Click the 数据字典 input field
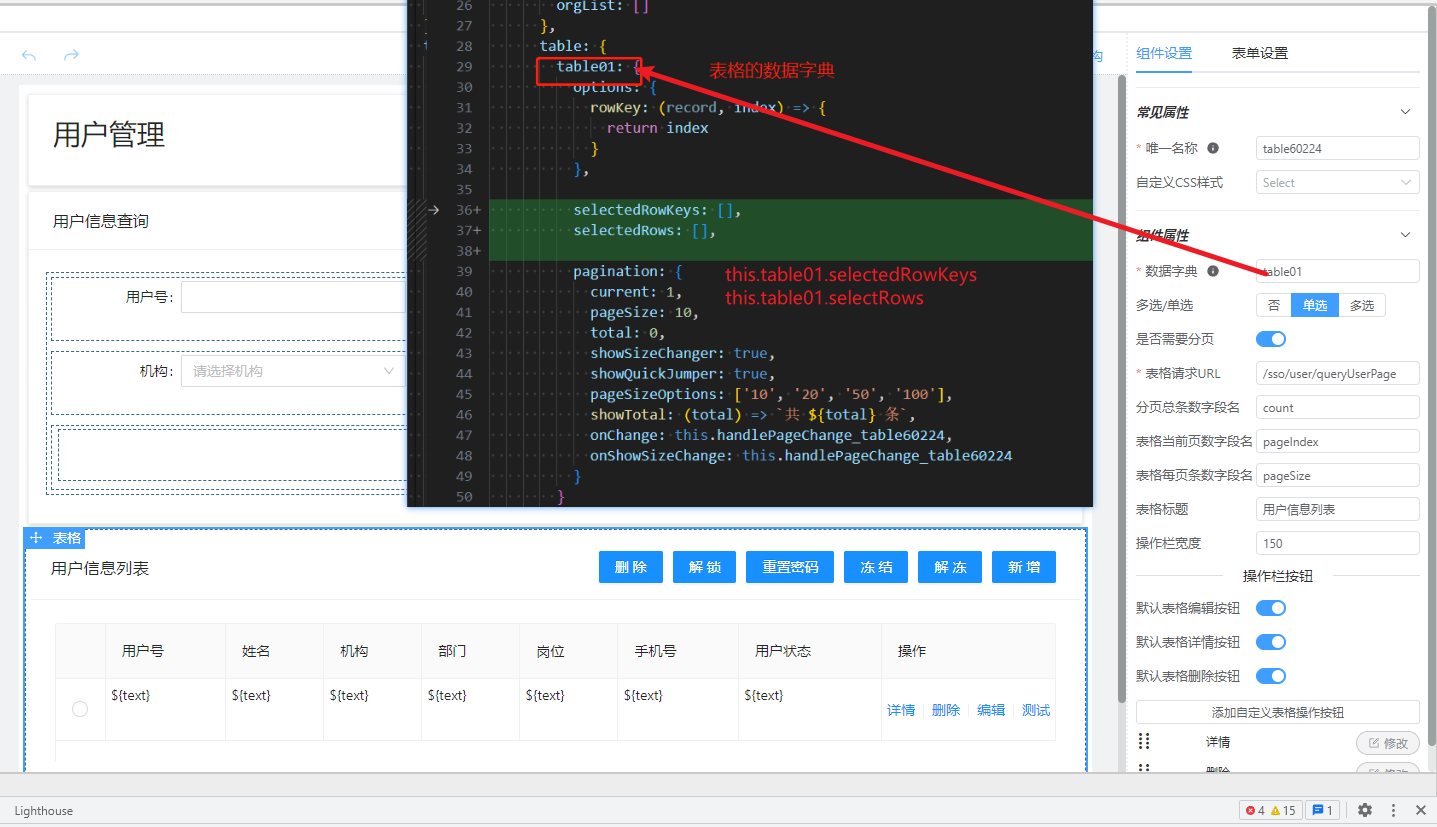This screenshot has height=827, width=1437. point(1338,271)
